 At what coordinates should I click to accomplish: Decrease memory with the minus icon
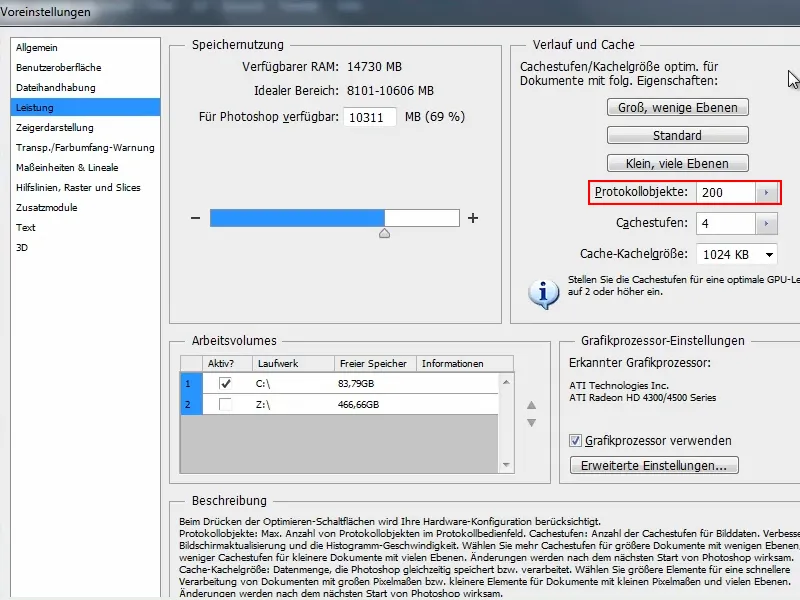point(195,218)
